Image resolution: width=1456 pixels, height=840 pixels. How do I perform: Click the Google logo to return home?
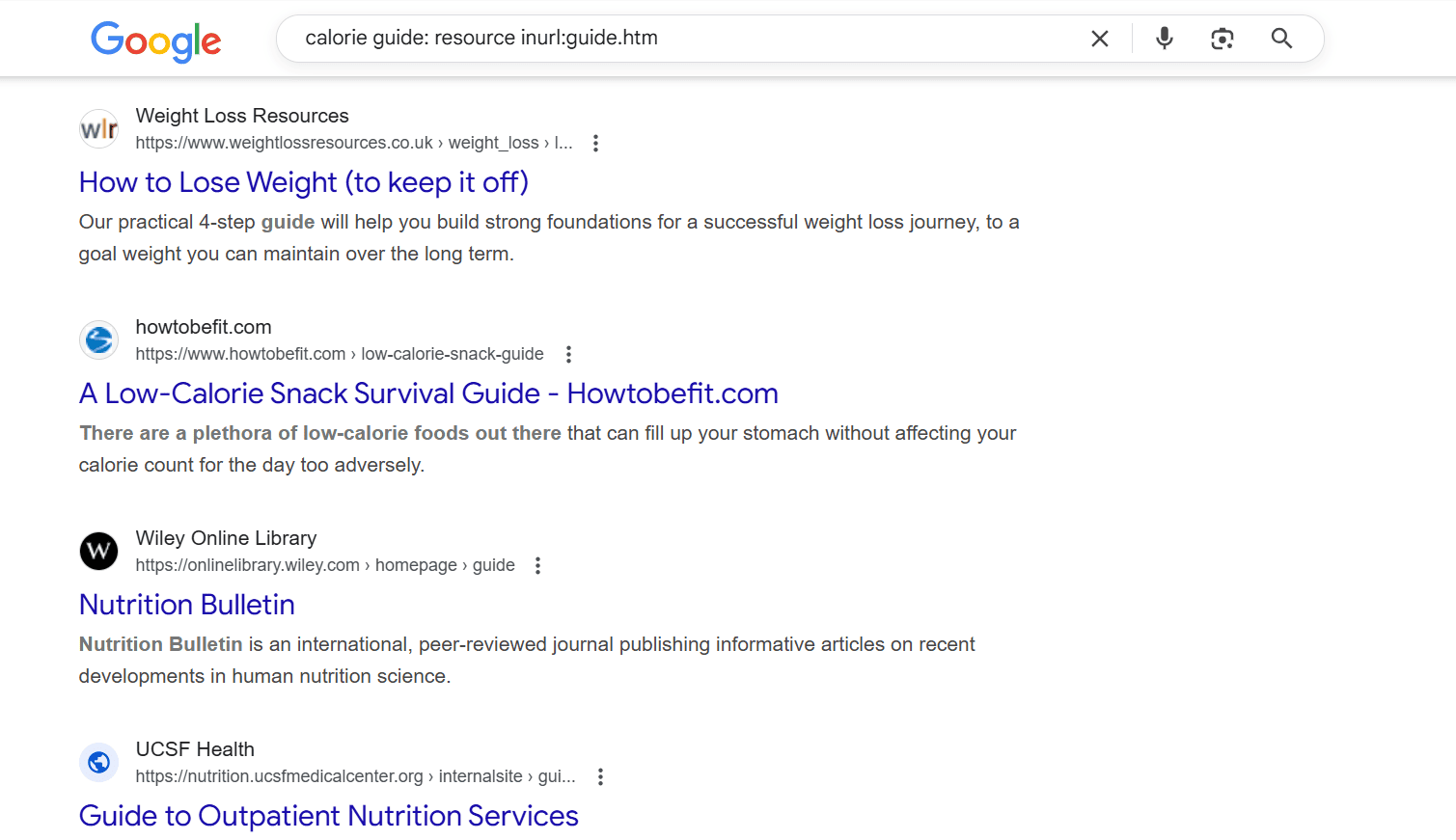pos(155,41)
